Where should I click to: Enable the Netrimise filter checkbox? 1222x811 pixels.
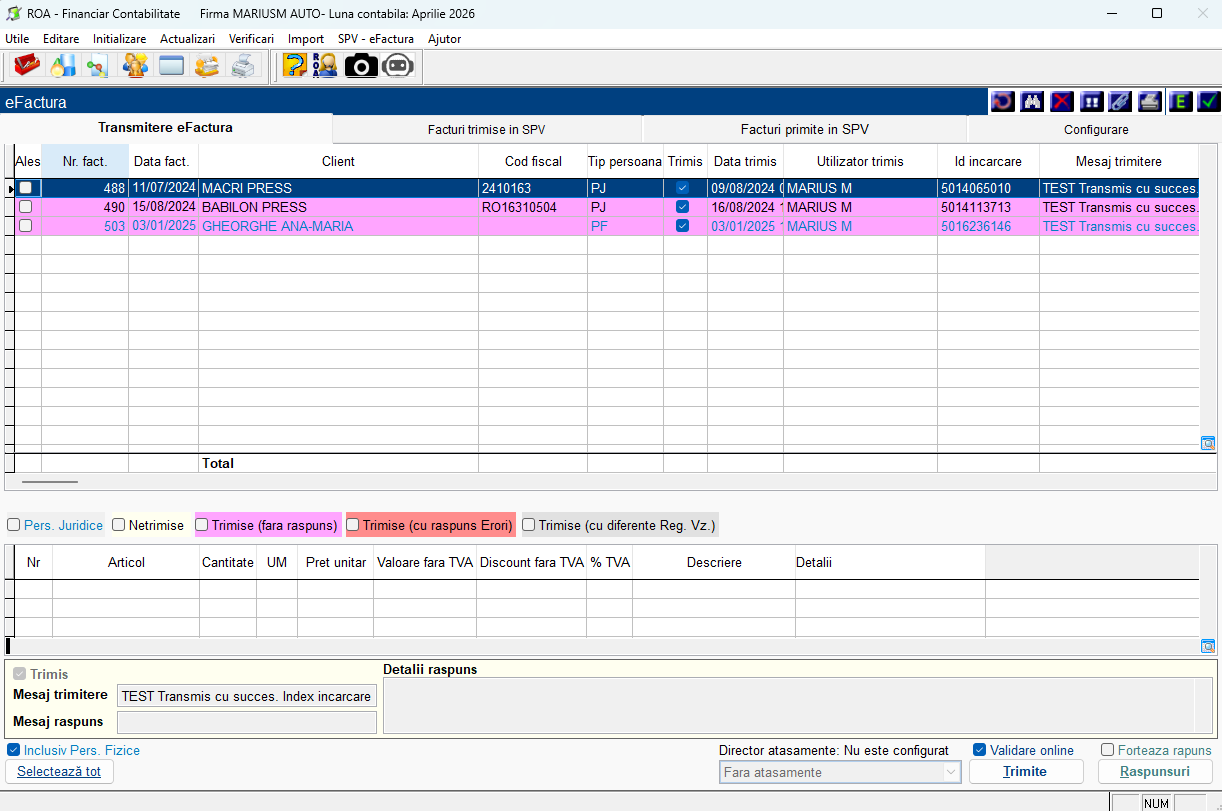click(x=118, y=525)
